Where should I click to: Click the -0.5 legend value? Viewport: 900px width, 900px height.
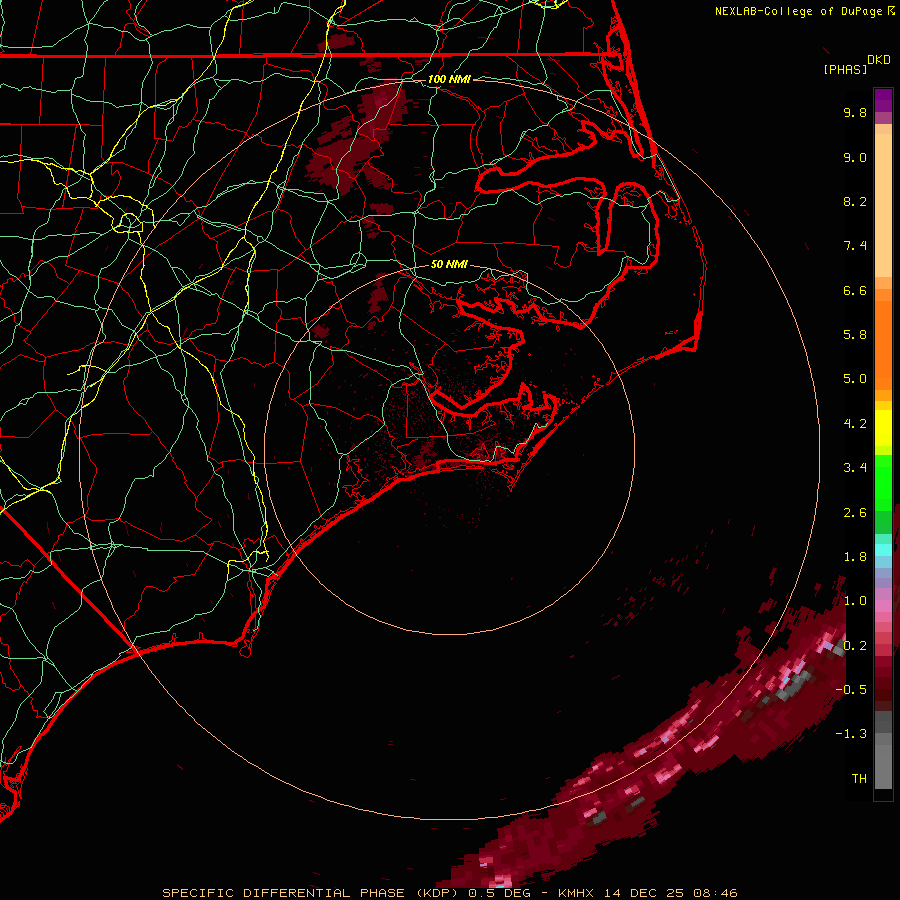coord(851,690)
